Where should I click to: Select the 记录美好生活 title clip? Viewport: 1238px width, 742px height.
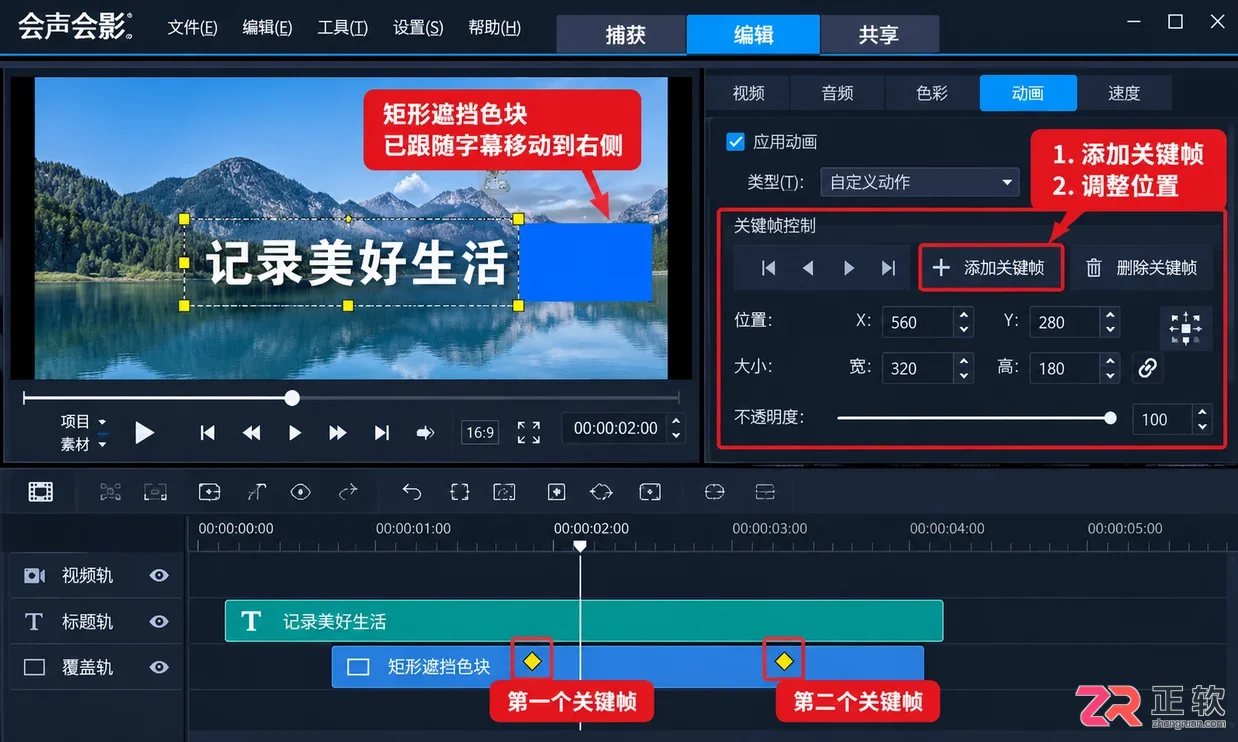tap(584, 621)
